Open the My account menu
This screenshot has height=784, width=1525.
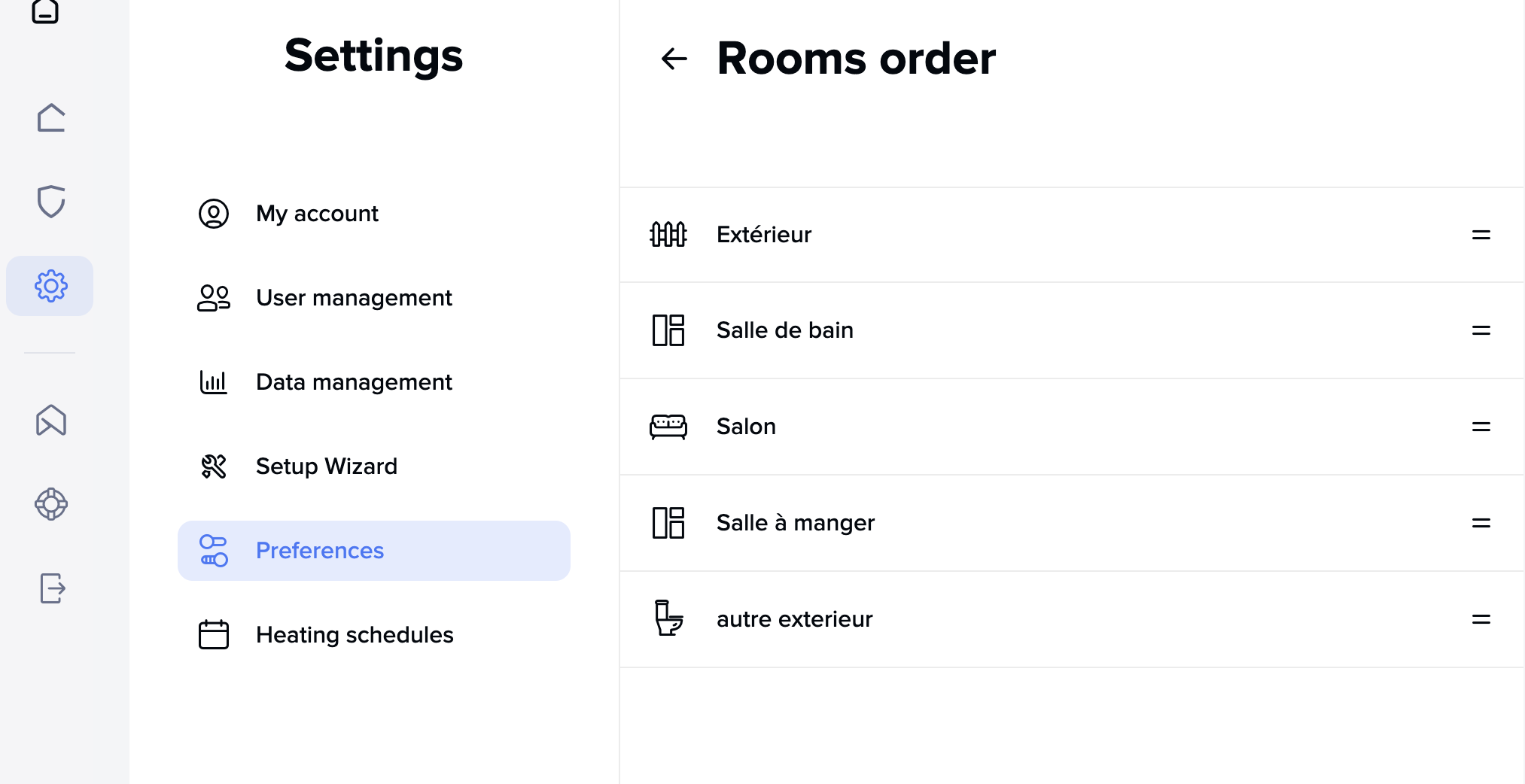click(317, 214)
